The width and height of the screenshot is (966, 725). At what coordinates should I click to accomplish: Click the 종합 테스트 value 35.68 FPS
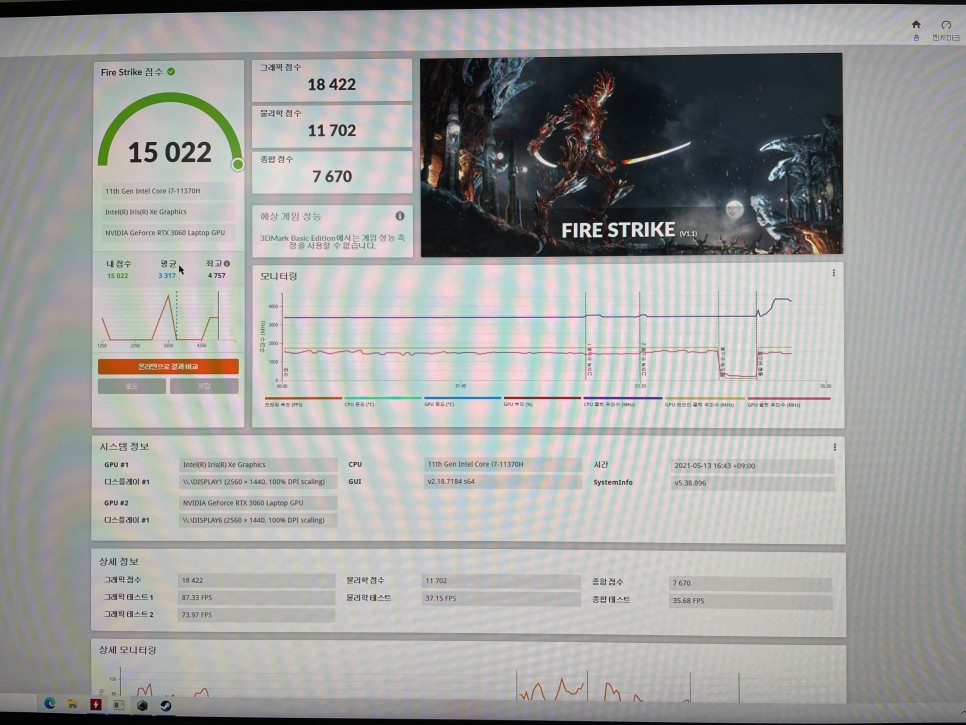[750, 601]
